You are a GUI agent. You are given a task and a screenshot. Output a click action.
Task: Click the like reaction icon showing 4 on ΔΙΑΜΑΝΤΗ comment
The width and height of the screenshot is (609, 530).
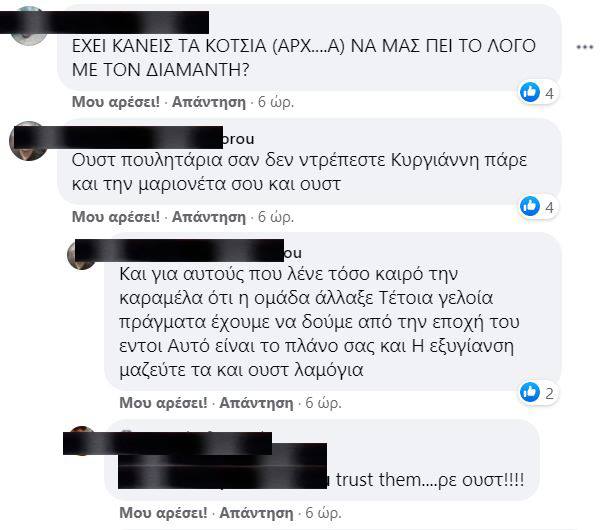pos(530,92)
